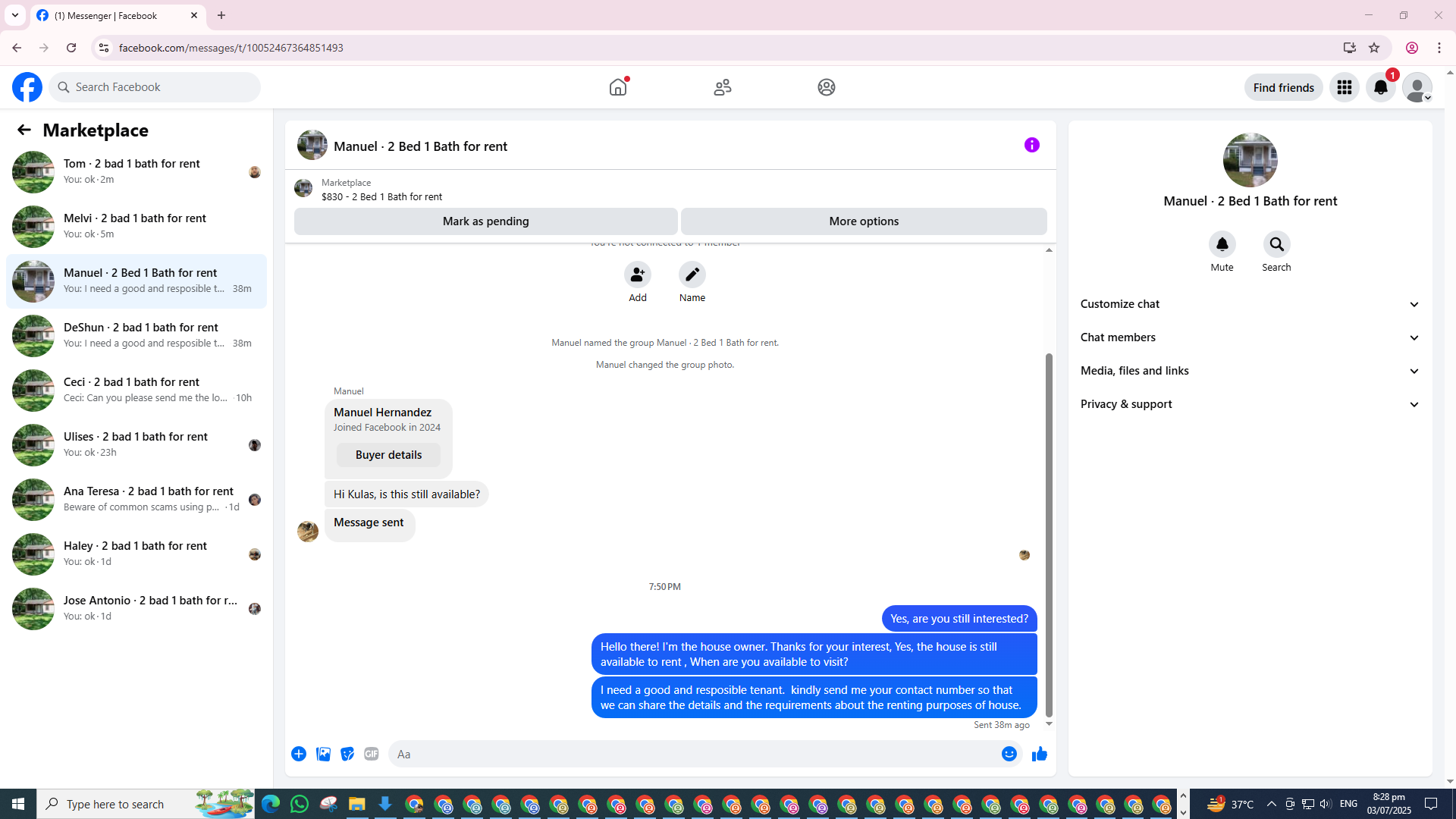
Task: Click the Add member icon in chat
Action: coord(637,275)
